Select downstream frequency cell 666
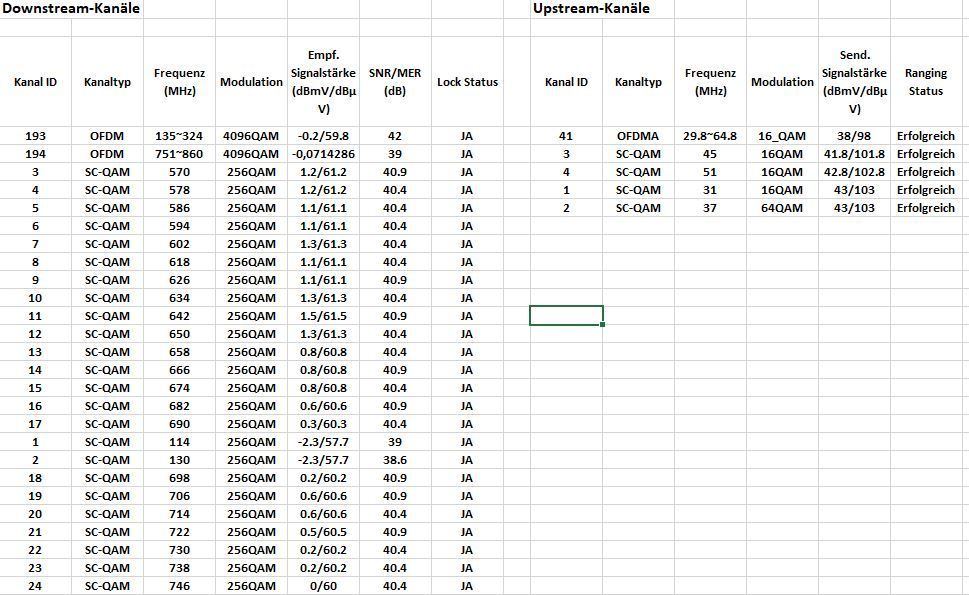 (179, 369)
